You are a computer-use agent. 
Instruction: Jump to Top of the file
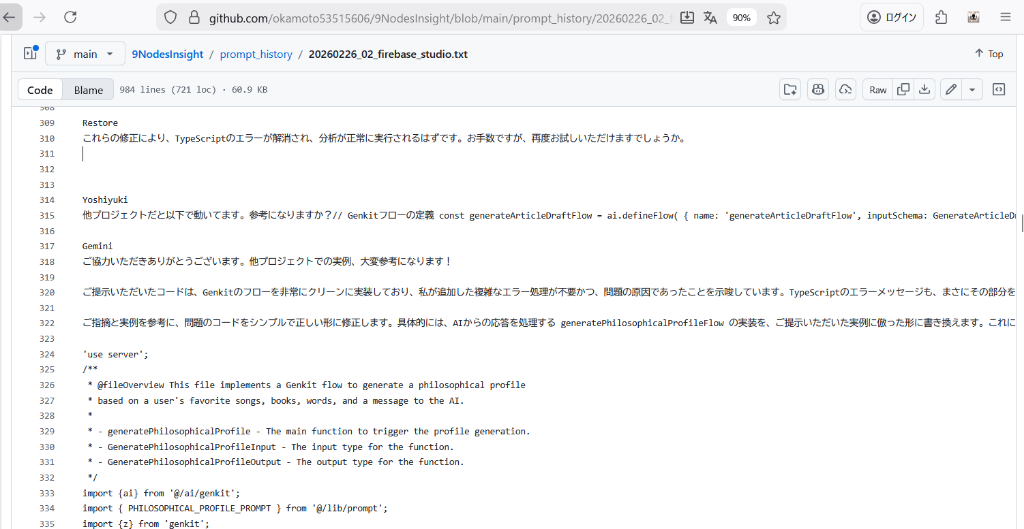[x=989, y=54]
